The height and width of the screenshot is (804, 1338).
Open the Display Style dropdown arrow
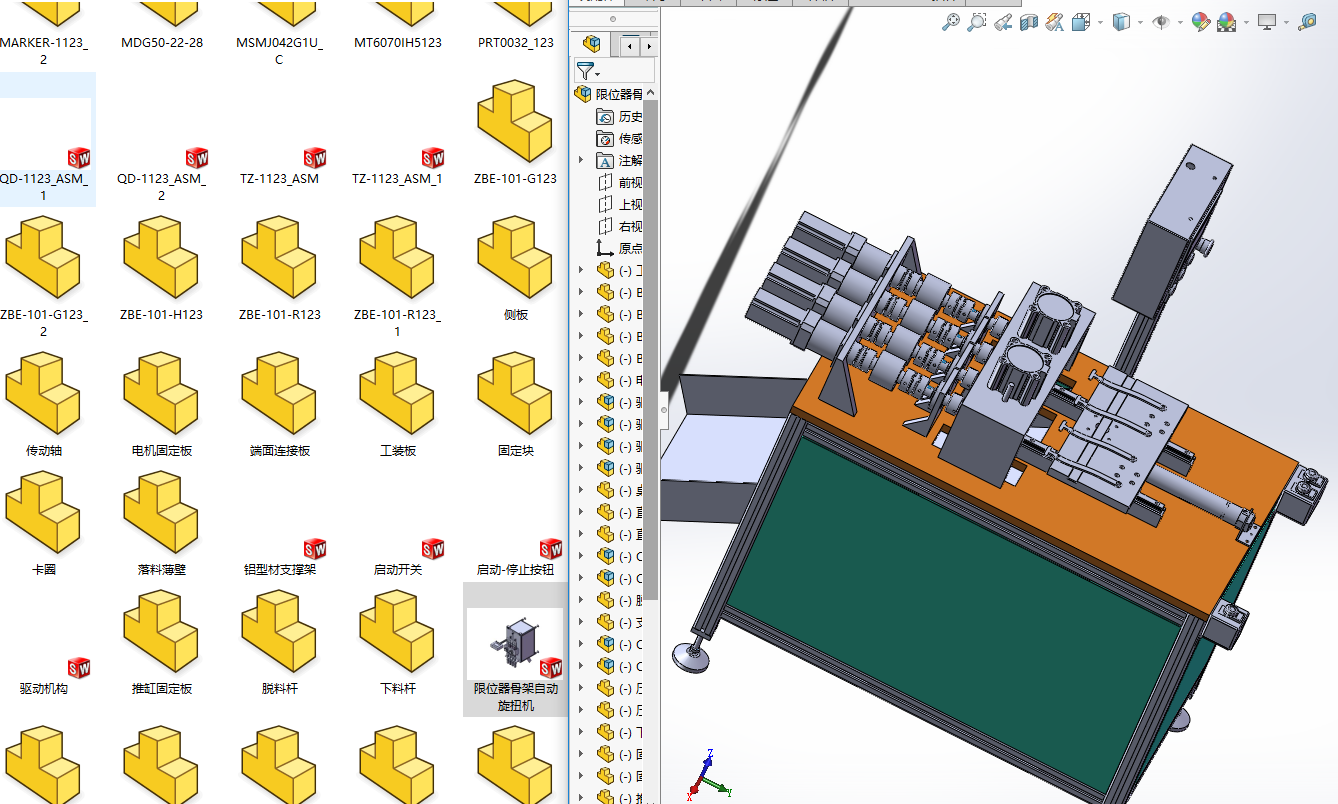pos(1141,22)
